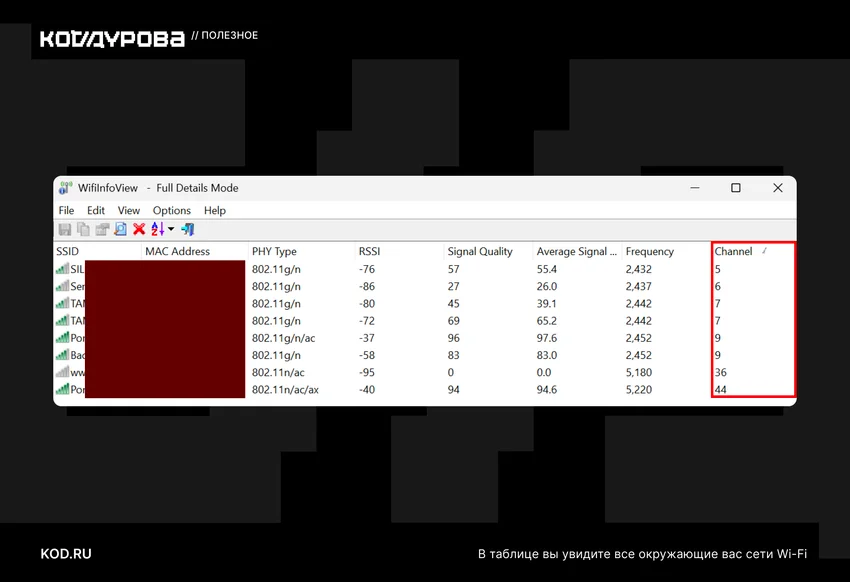Image resolution: width=850 pixels, height=582 pixels.
Task: Select signal icon of the -86 RSSI row
Action: [x=62, y=286]
